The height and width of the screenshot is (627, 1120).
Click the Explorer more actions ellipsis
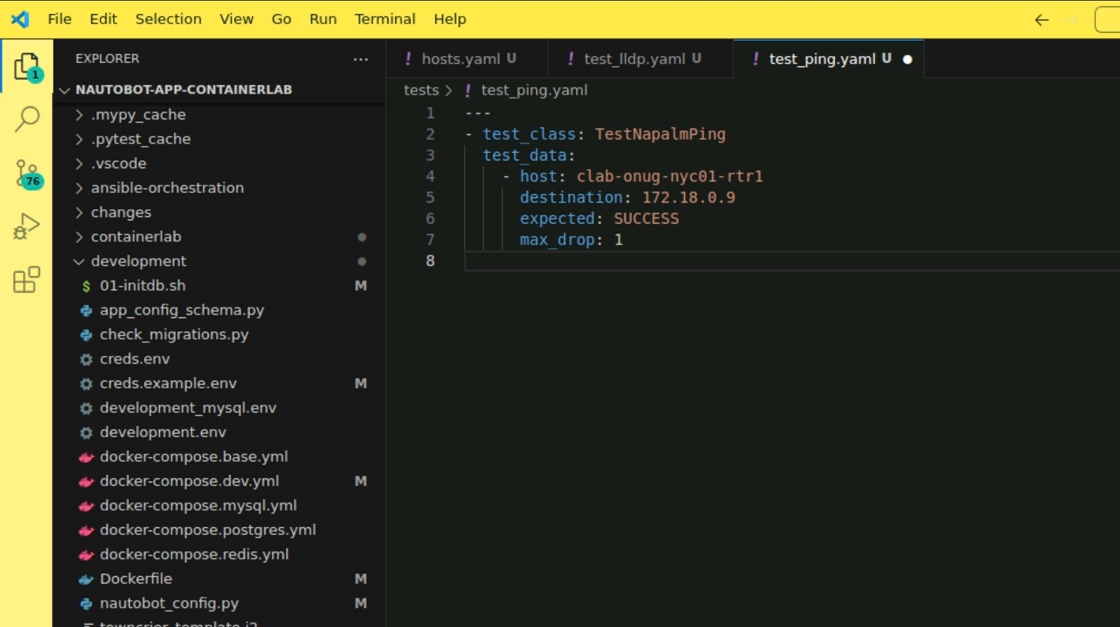(361, 59)
